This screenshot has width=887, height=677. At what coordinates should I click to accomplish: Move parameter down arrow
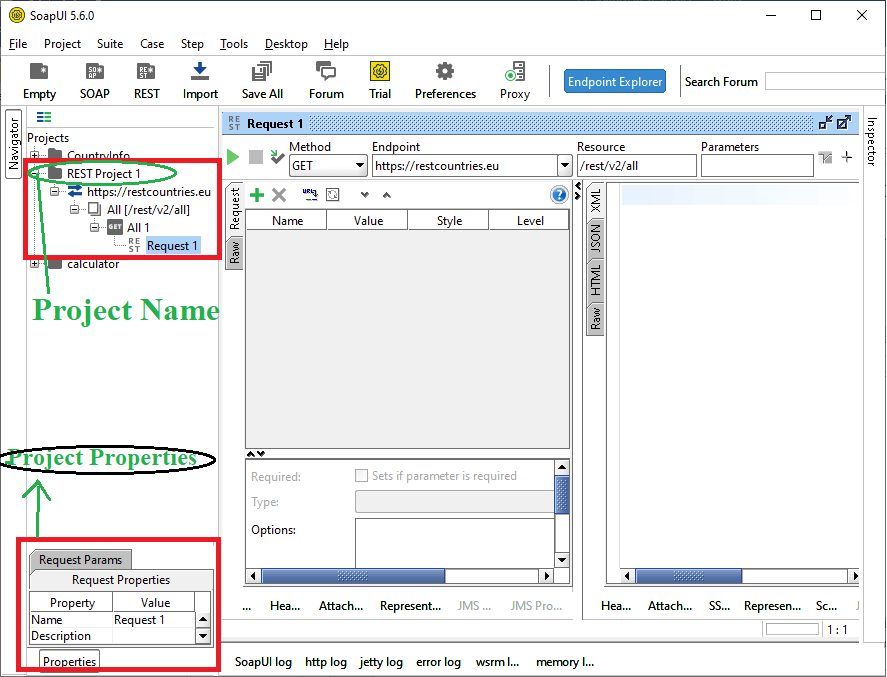point(365,195)
